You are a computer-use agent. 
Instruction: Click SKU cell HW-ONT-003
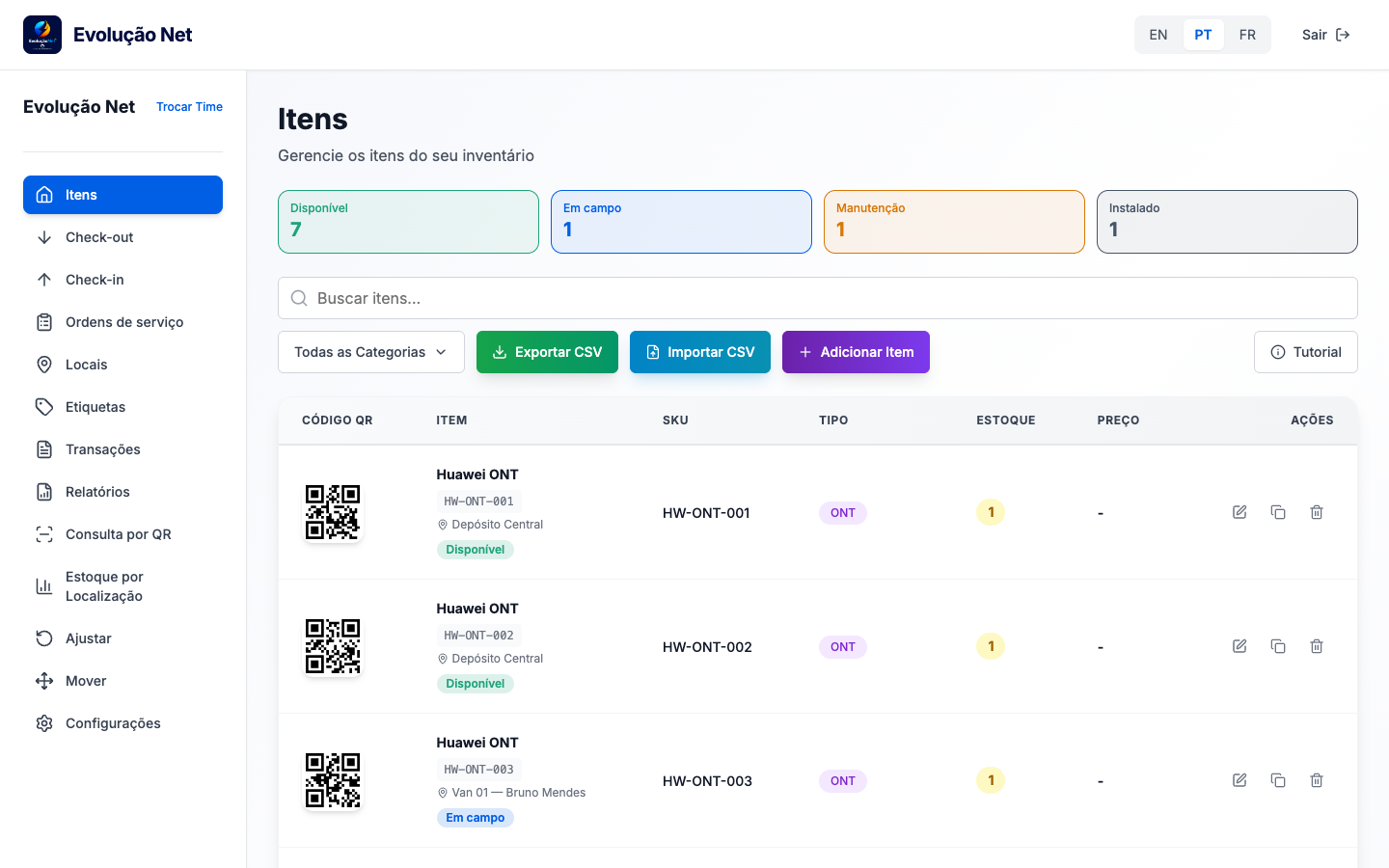[x=707, y=781]
